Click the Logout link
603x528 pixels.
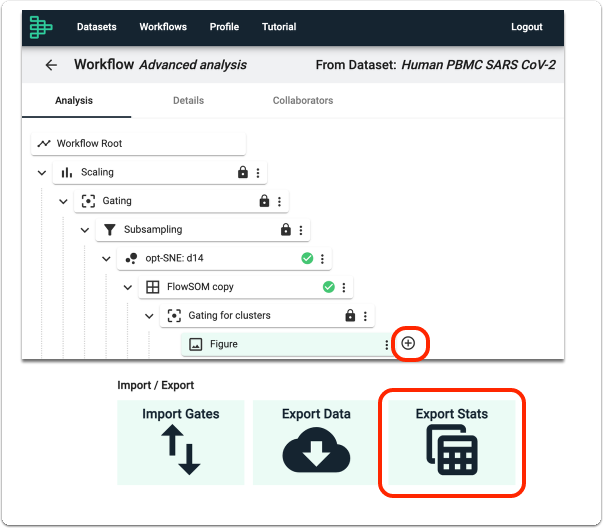coord(526,27)
